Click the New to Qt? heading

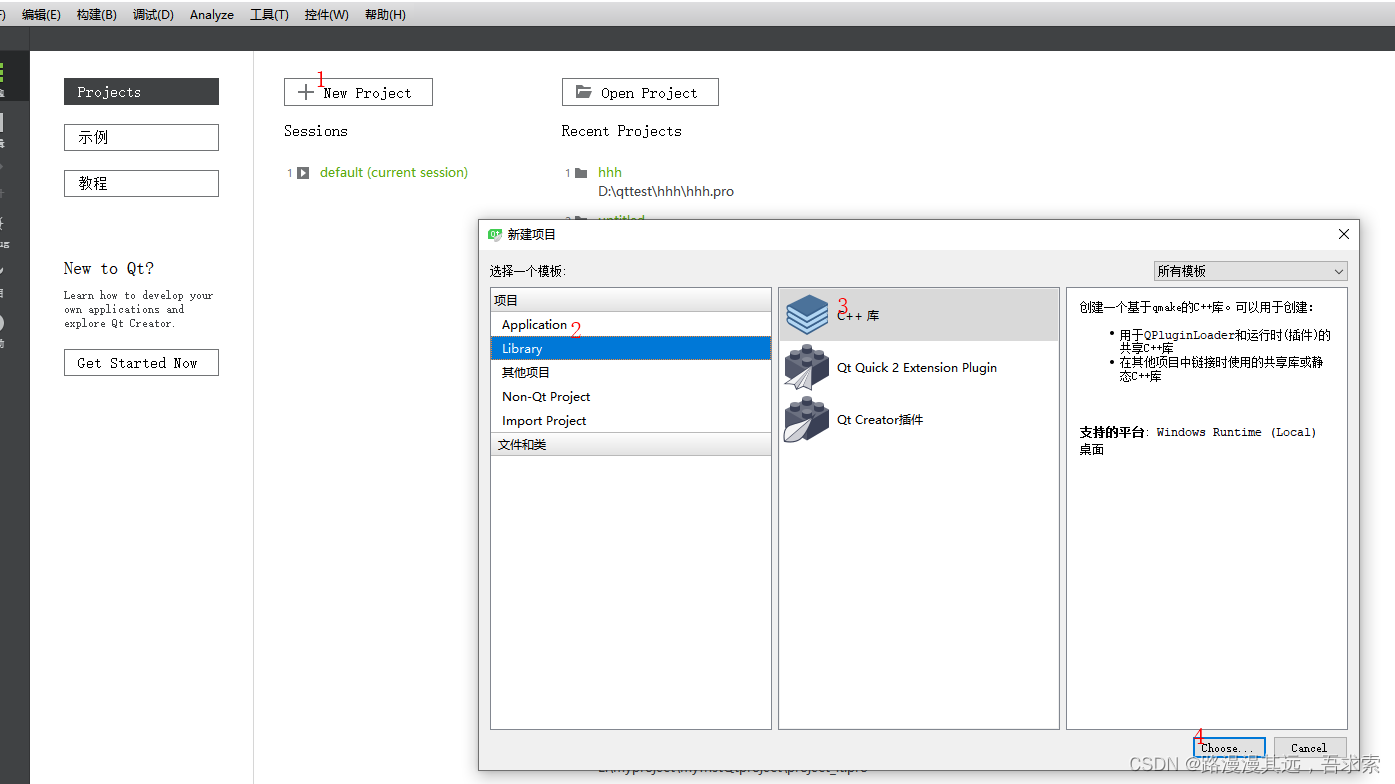click(x=109, y=268)
